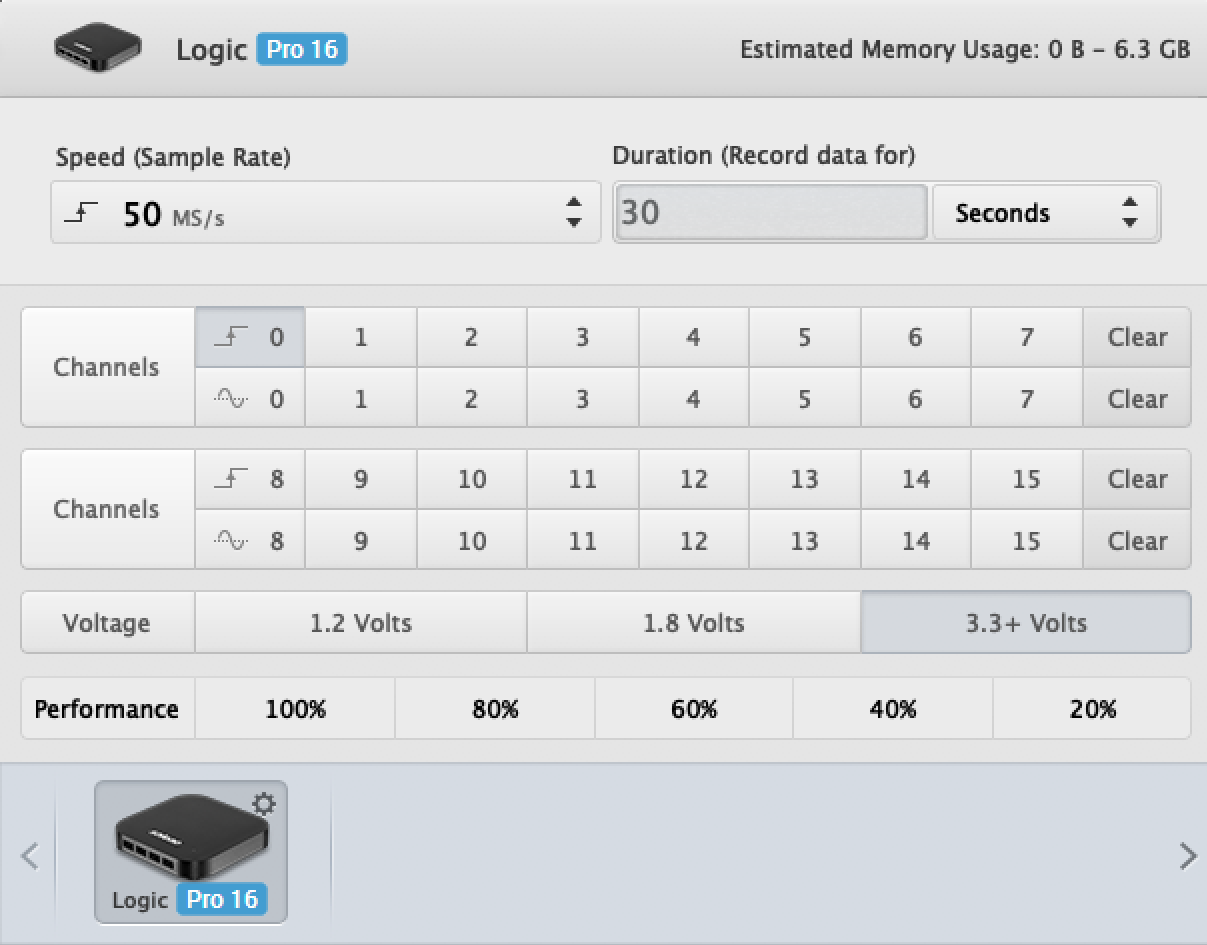
Task: Enable digital channel 9
Action: [x=361, y=479]
